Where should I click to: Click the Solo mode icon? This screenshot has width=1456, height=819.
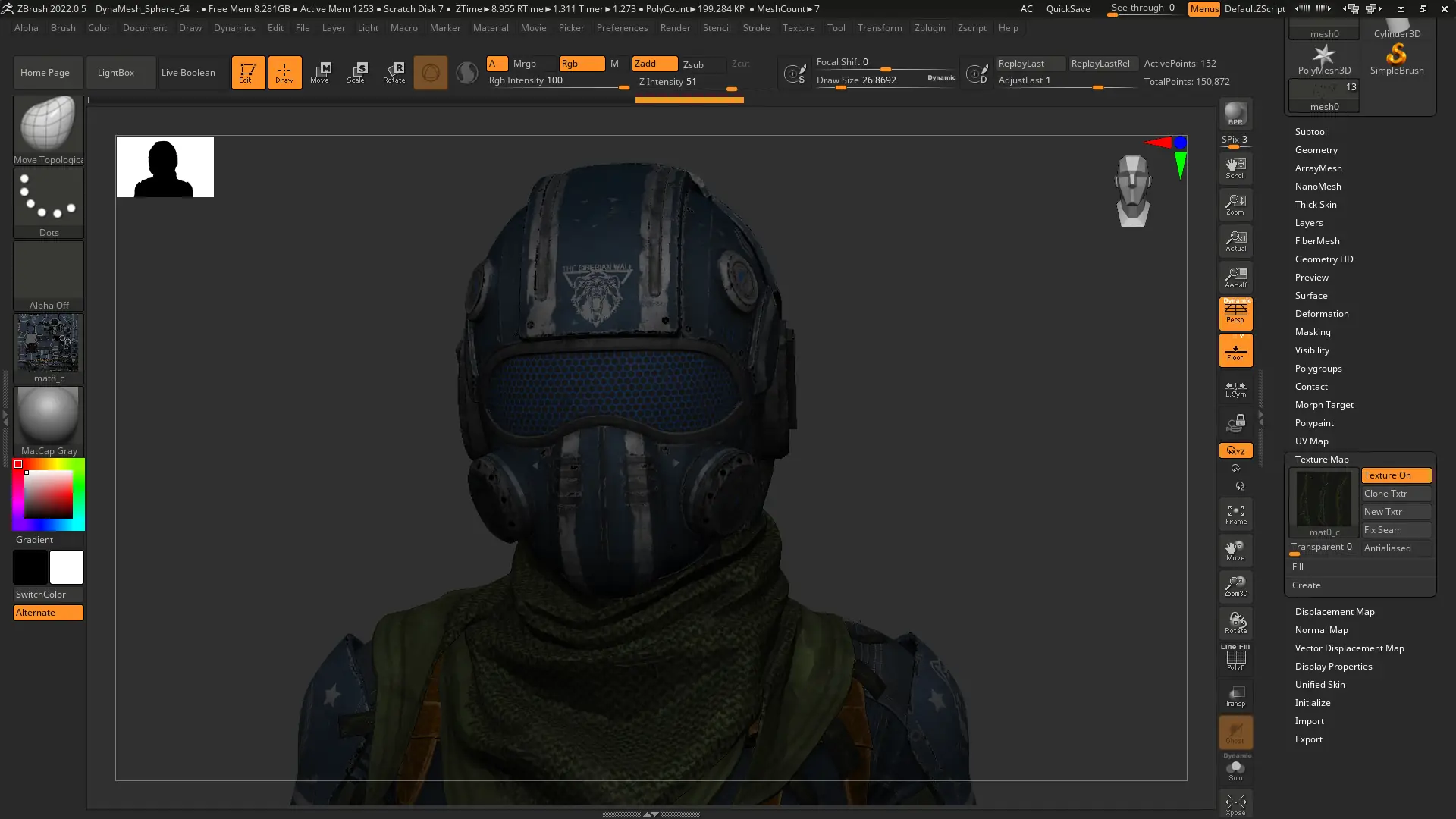tap(1235, 770)
